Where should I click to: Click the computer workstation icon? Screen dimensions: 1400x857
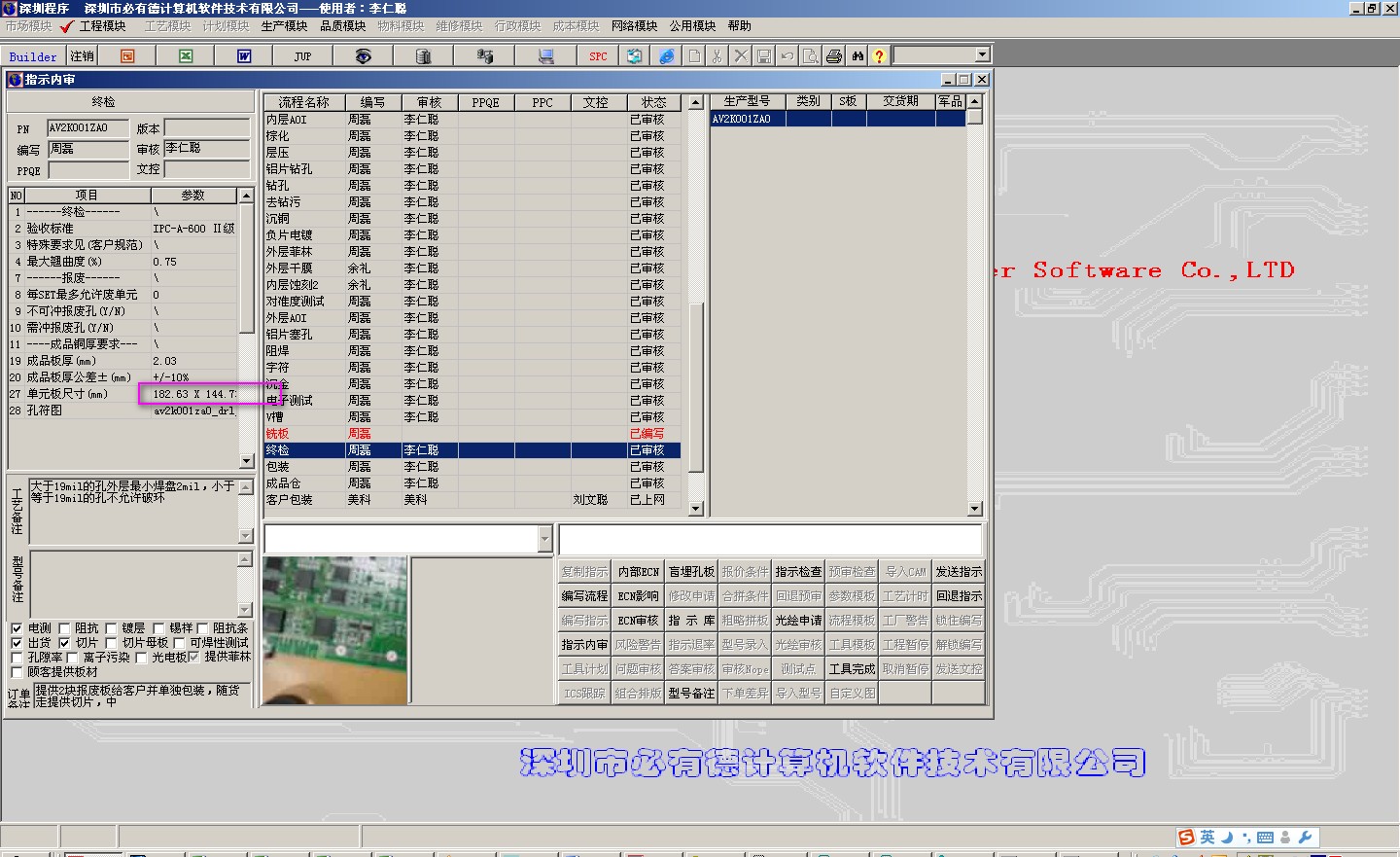coord(545,56)
